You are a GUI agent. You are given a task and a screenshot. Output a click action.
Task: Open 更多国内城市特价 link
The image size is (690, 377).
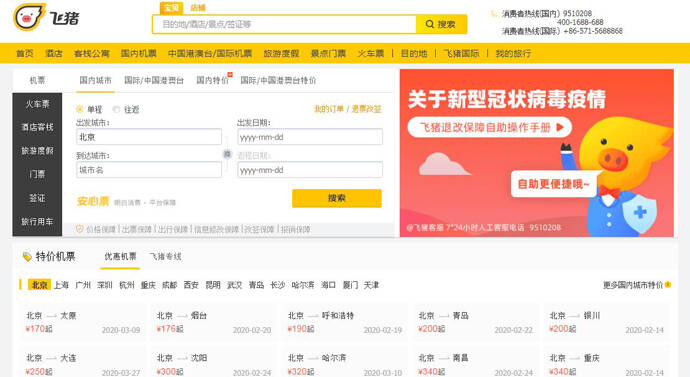pos(632,285)
